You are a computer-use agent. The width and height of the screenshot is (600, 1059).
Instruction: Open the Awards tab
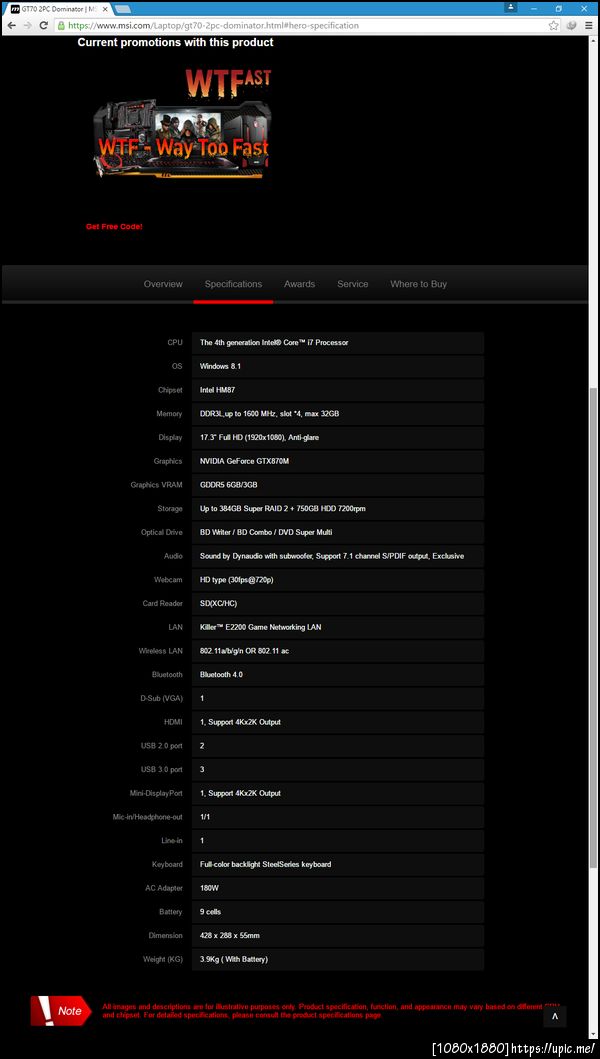click(x=299, y=284)
